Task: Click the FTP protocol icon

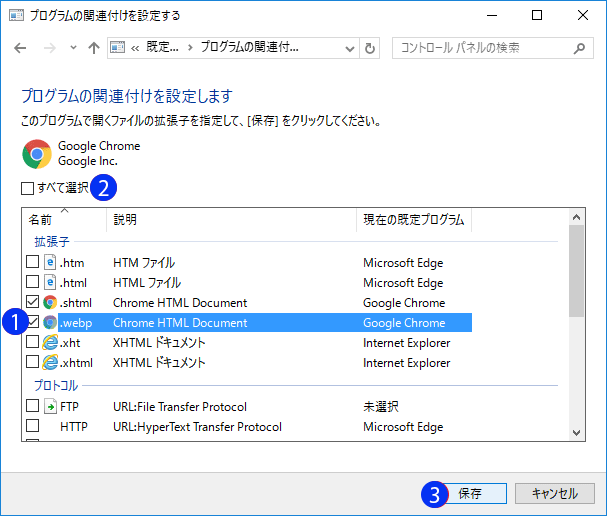Action: coord(50,406)
